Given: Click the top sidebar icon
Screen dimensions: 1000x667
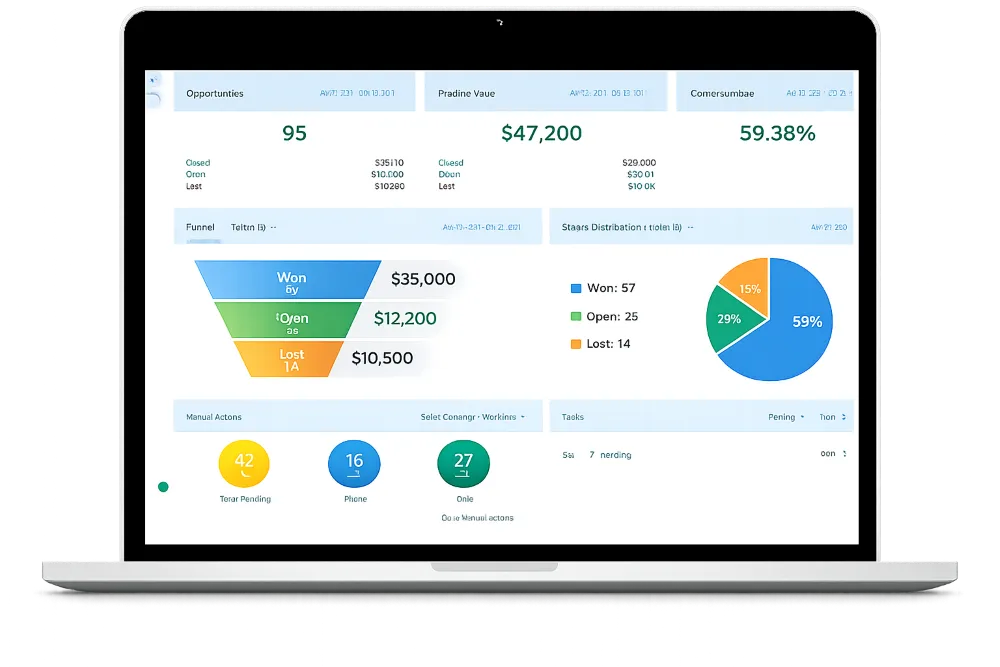Looking at the screenshot, I should [154, 80].
